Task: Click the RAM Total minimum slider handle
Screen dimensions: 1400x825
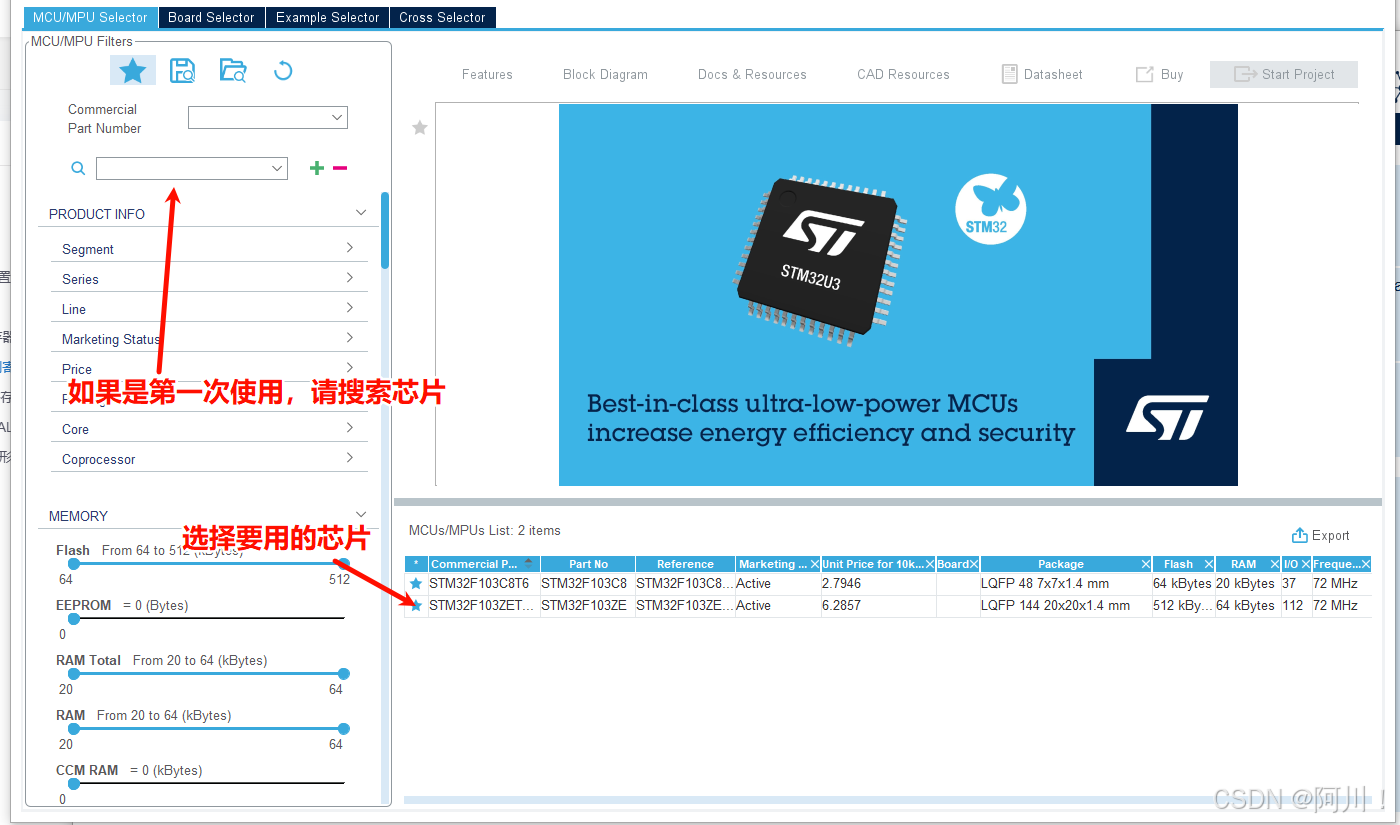Action: [x=73, y=673]
